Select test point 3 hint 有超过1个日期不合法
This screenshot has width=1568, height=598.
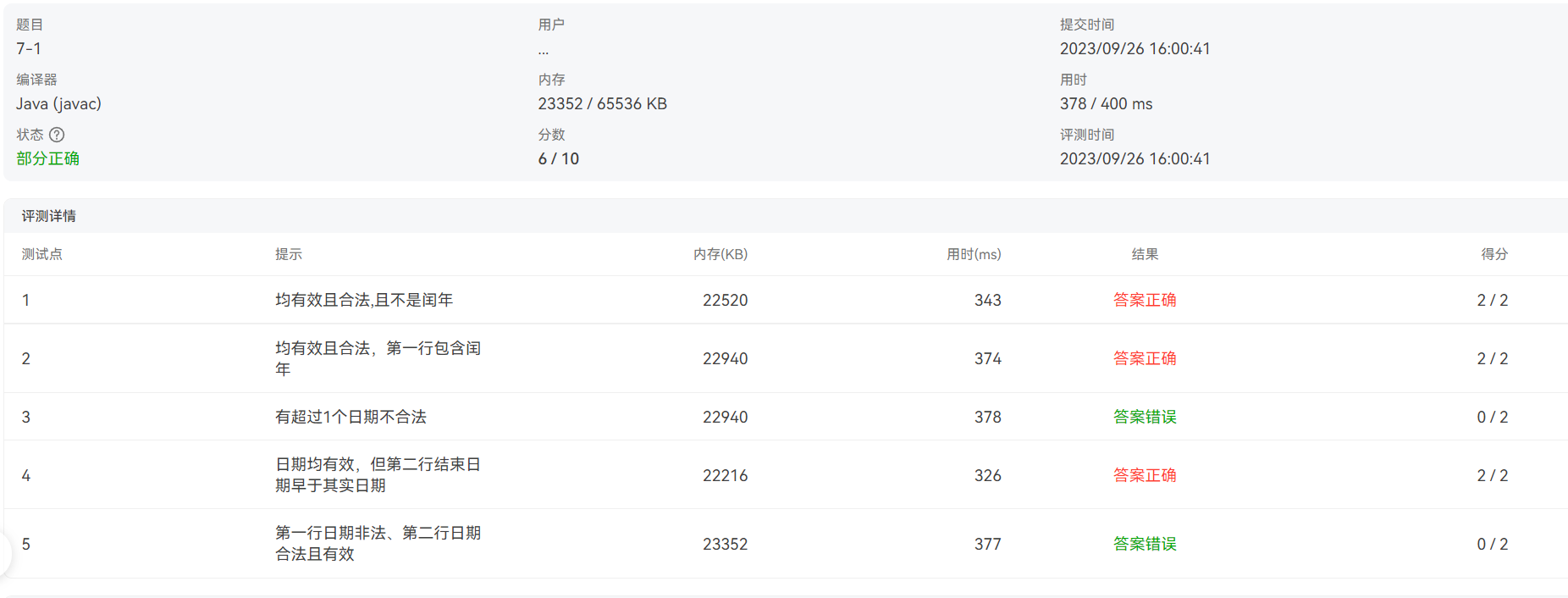coord(351,417)
